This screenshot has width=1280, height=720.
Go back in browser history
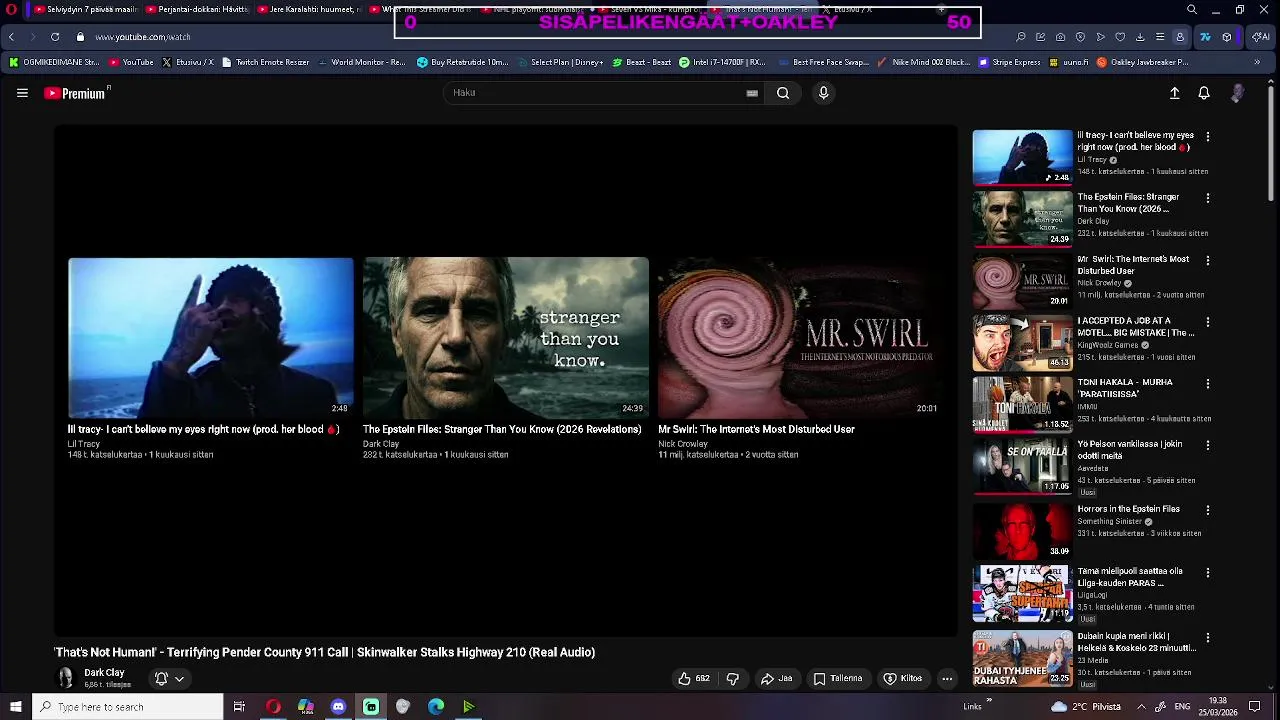click(11, 37)
